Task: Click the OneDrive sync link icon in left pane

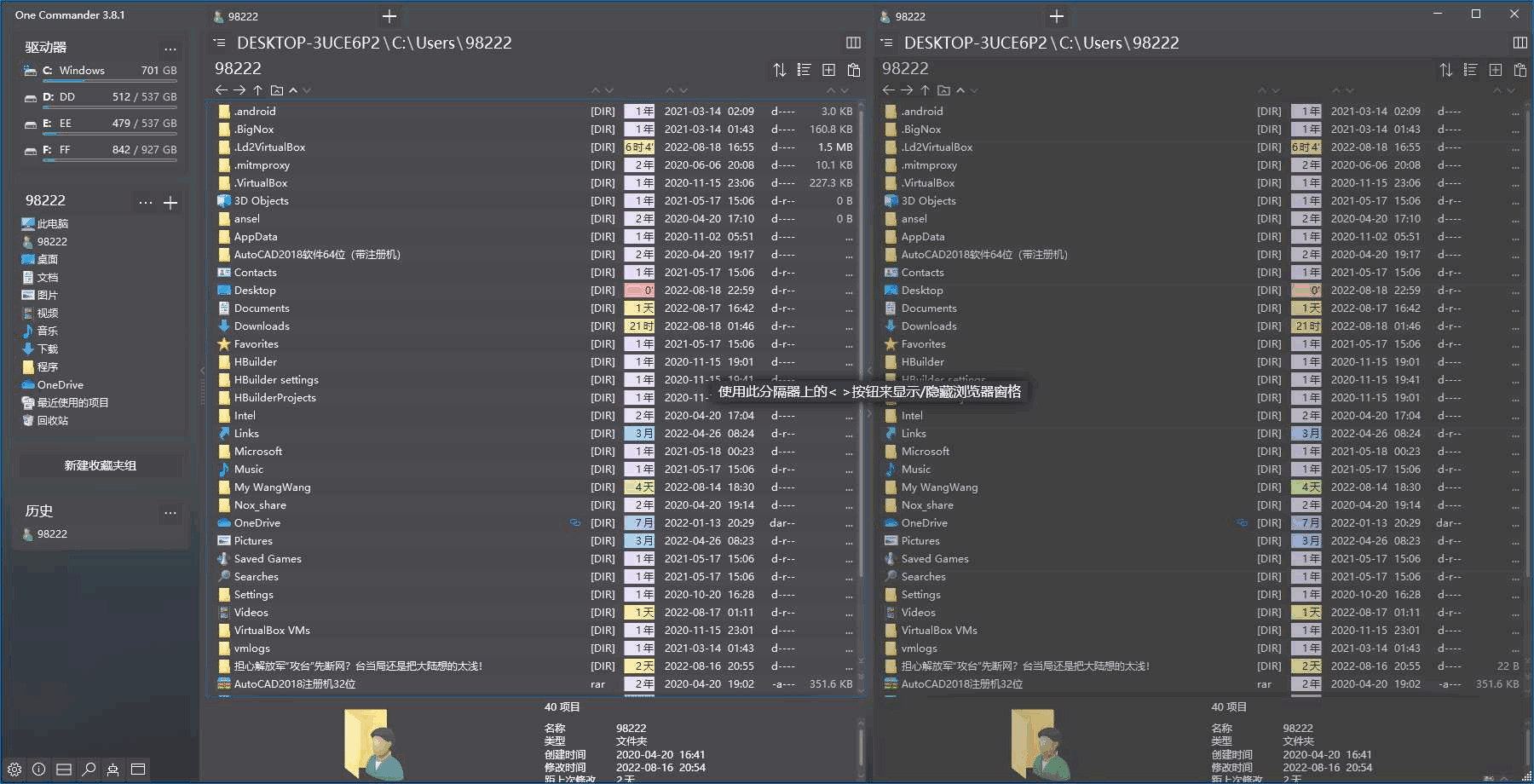Action: point(575,522)
